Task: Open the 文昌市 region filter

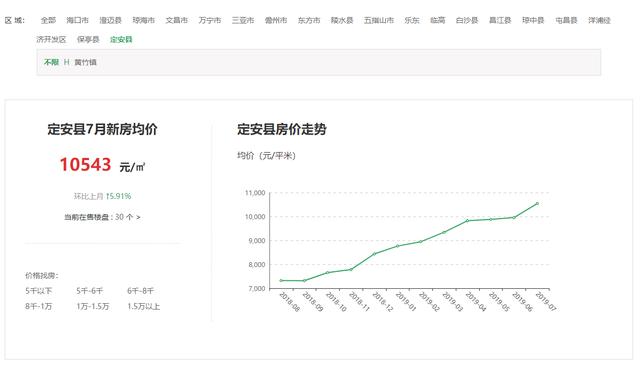Action: tap(176, 20)
